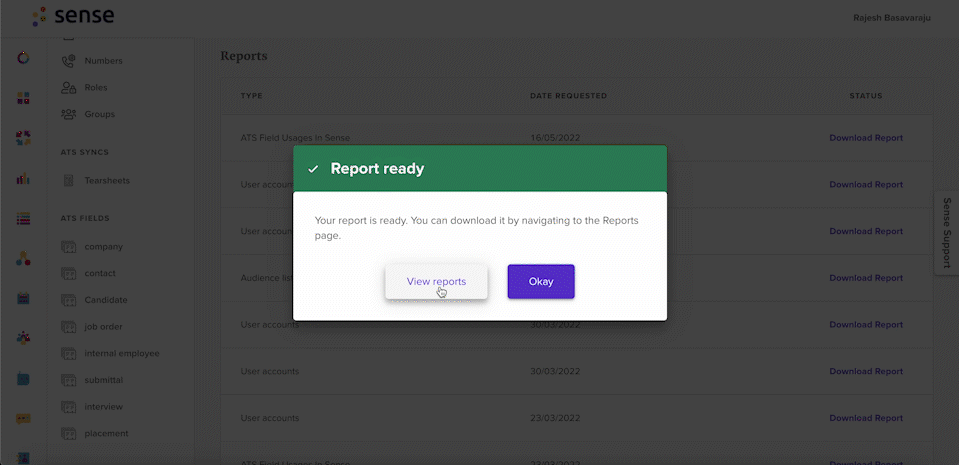Click the field icon beside internal employee
Screen dimensions: 959x465
point(68,354)
